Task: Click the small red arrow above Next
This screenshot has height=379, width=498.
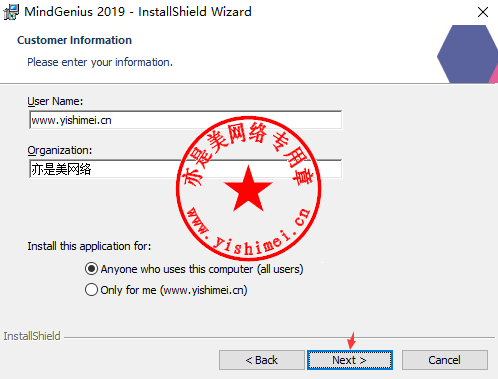Action: click(351, 340)
